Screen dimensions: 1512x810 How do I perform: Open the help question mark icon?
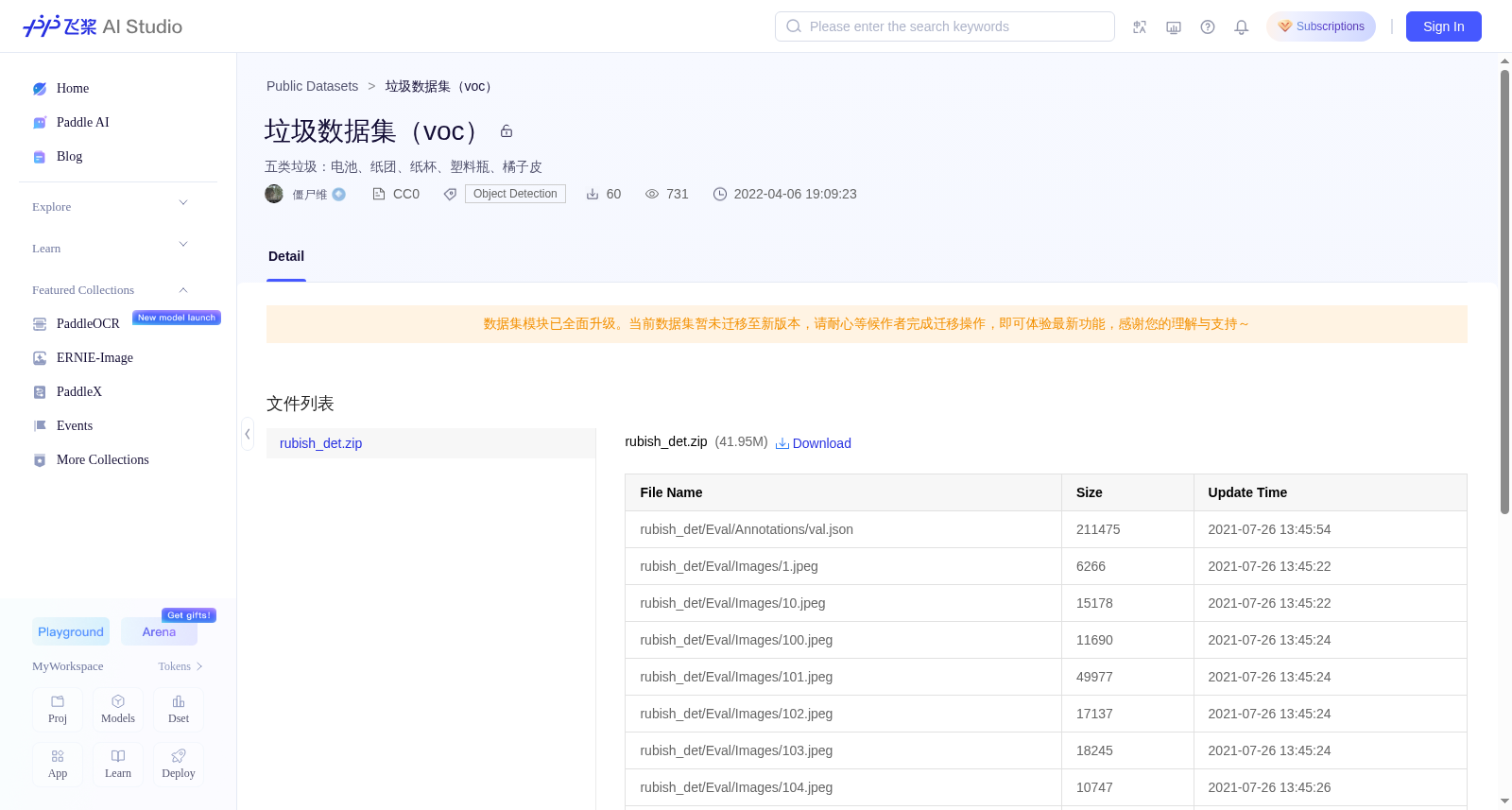coord(1208,27)
